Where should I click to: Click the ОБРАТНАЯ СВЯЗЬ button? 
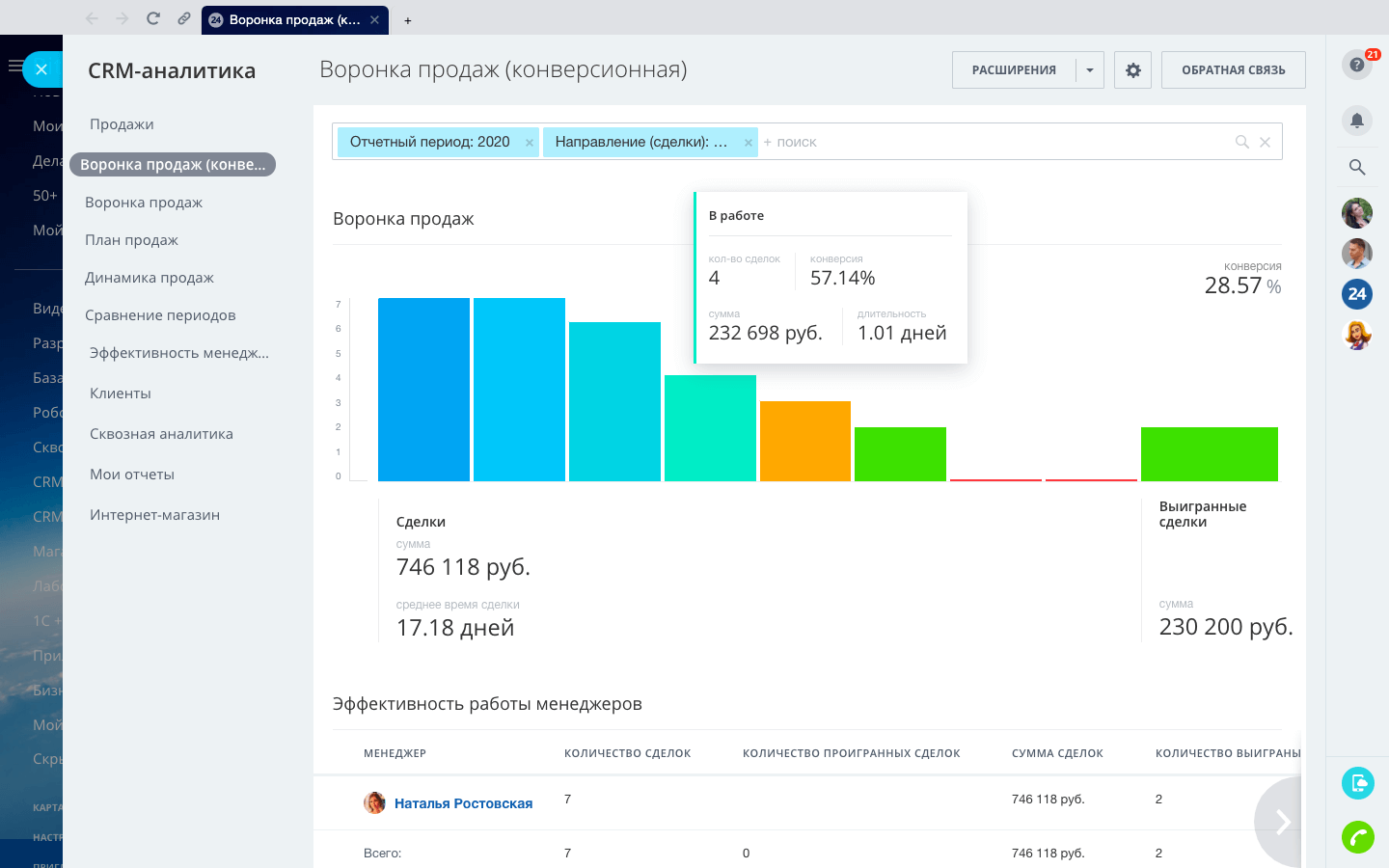pyautogui.click(x=1234, y=70)
